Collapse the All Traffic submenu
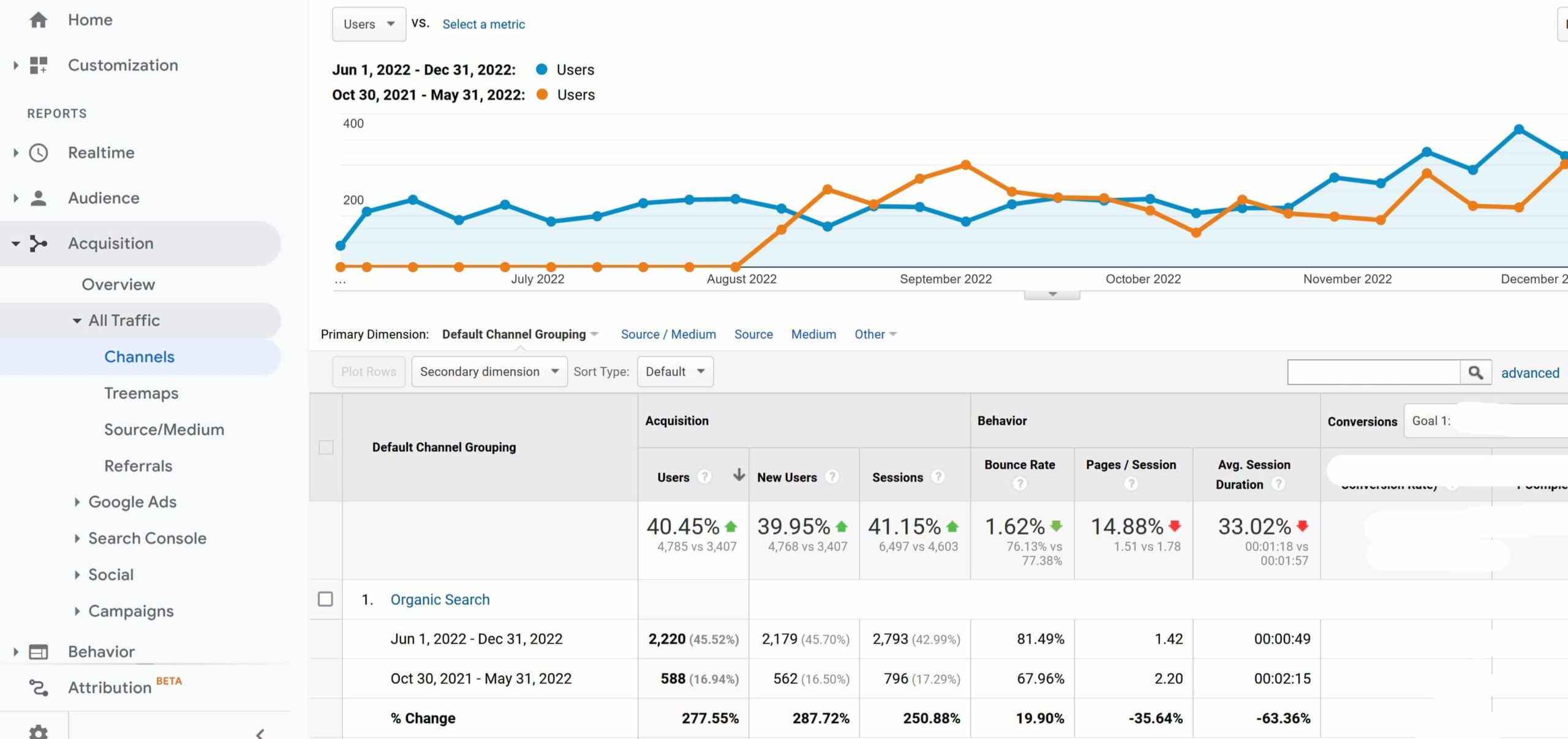The width and height of the screenshot is (1568, 739). [77, 321]
